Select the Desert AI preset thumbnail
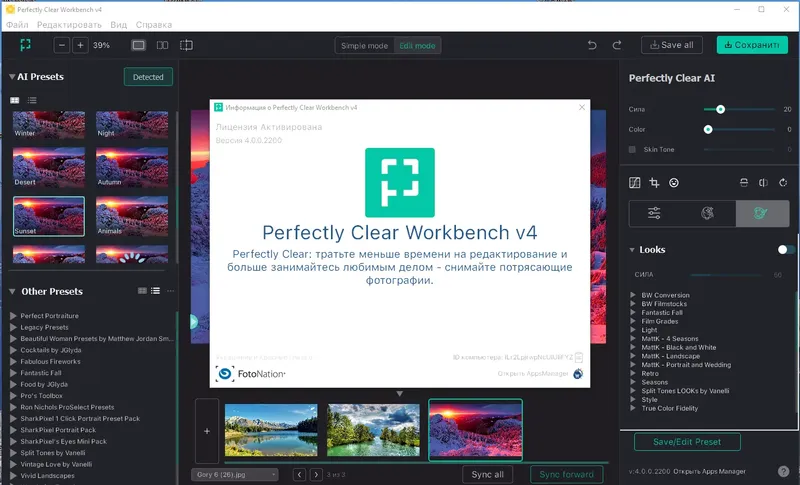The image size is (800, 485). [49, 168]
